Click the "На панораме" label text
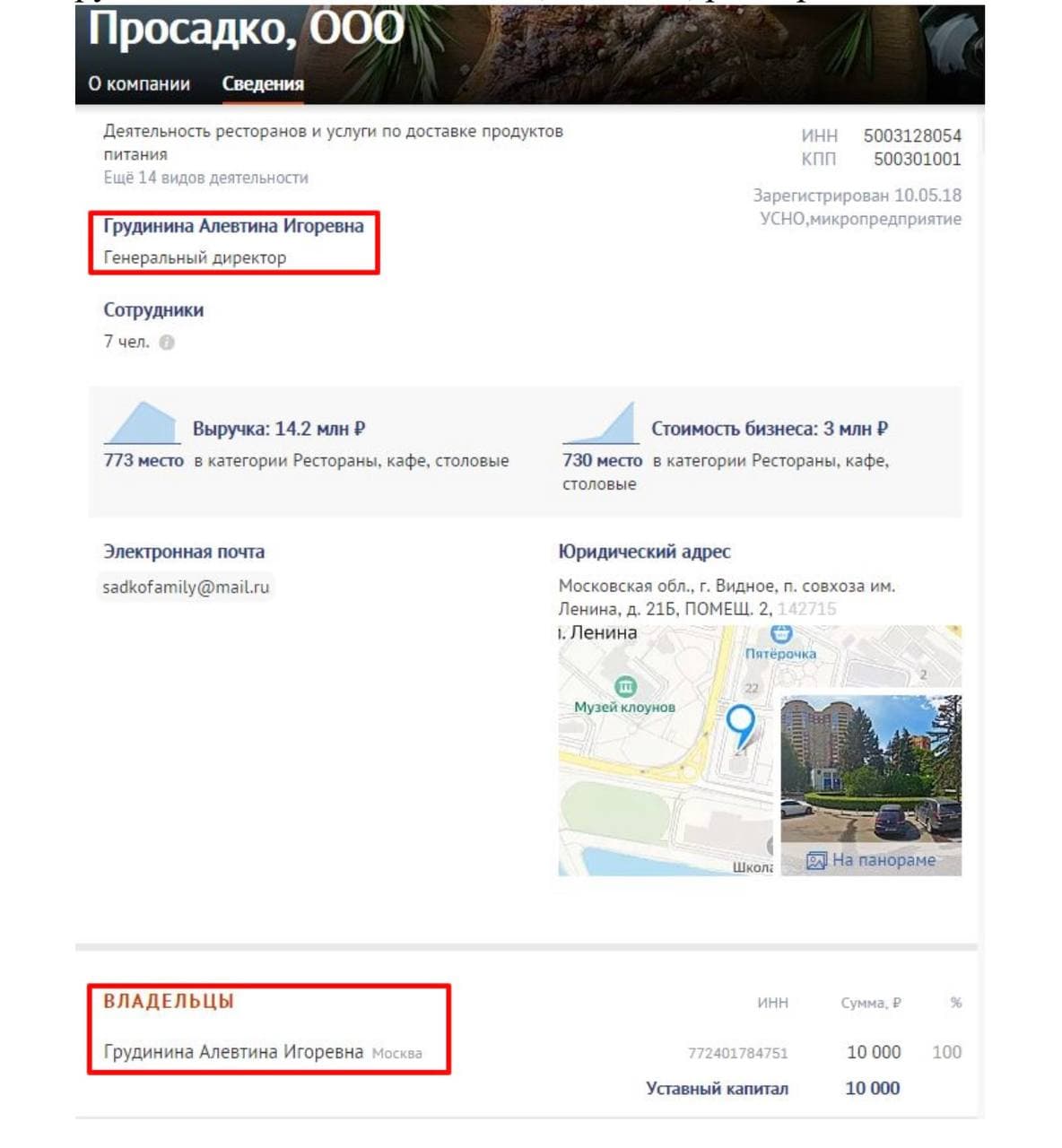Viewport: 1062px width, 1148px height. point(884,861)
